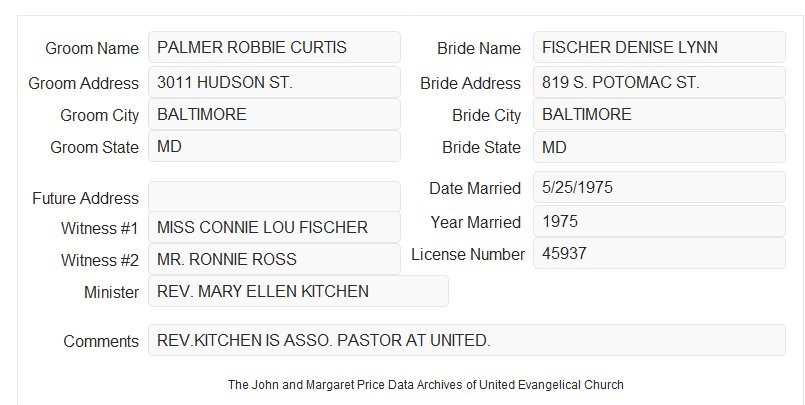Click the Bride State field
The height and width of the screenshot is (405, 805).
coord(659,147)
